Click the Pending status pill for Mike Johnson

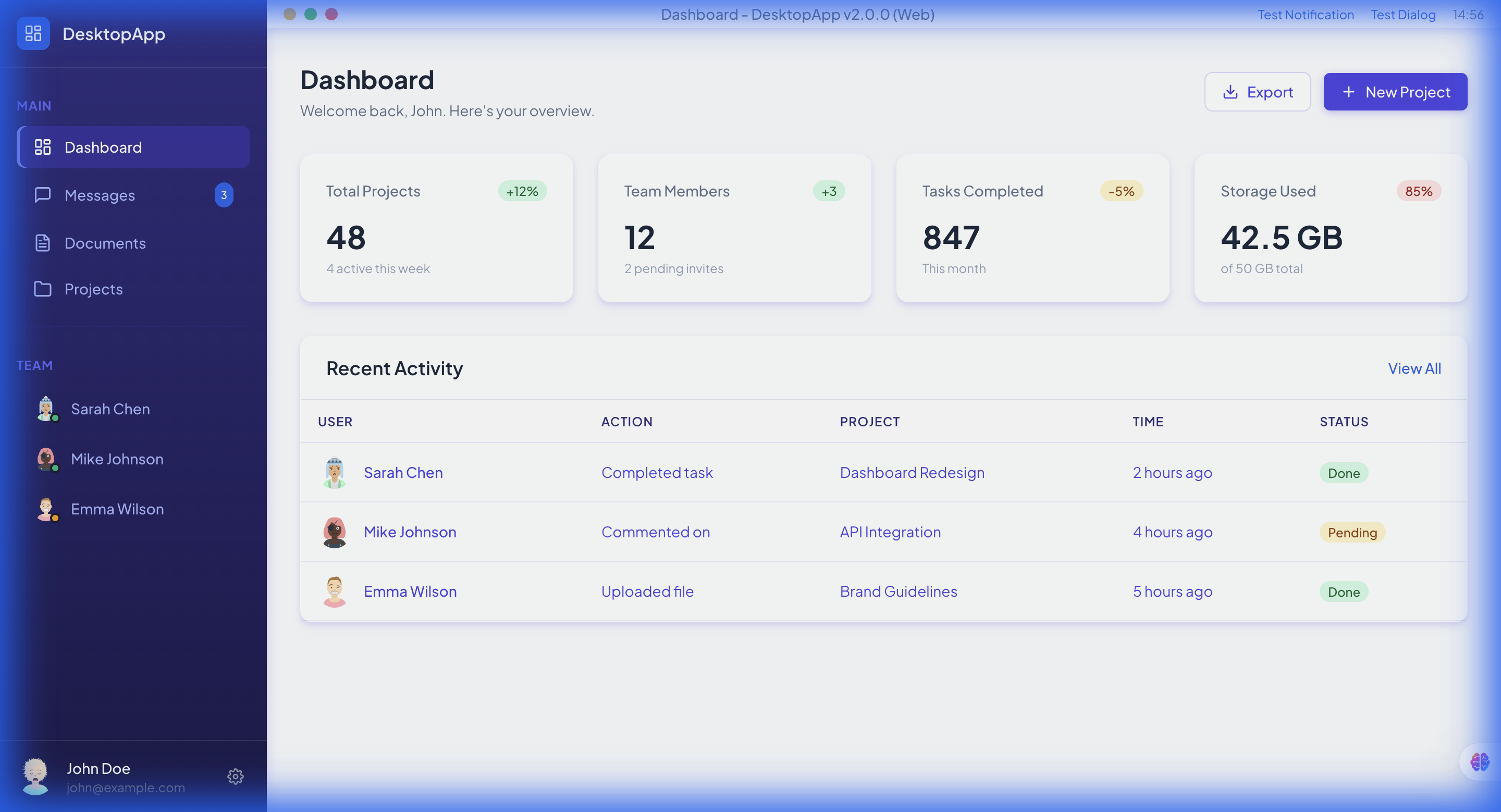(1352, 532)
